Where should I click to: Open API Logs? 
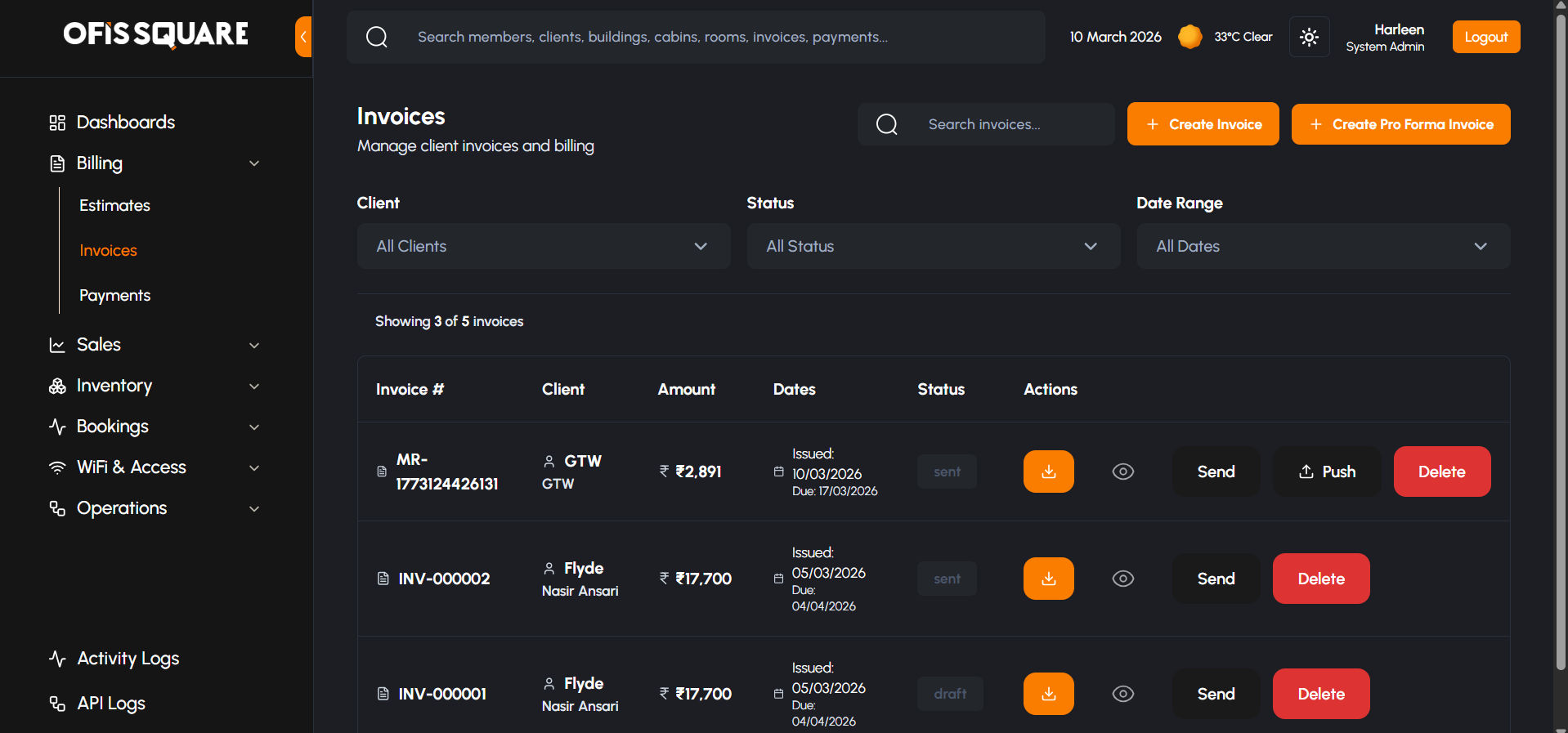point(111,704)
